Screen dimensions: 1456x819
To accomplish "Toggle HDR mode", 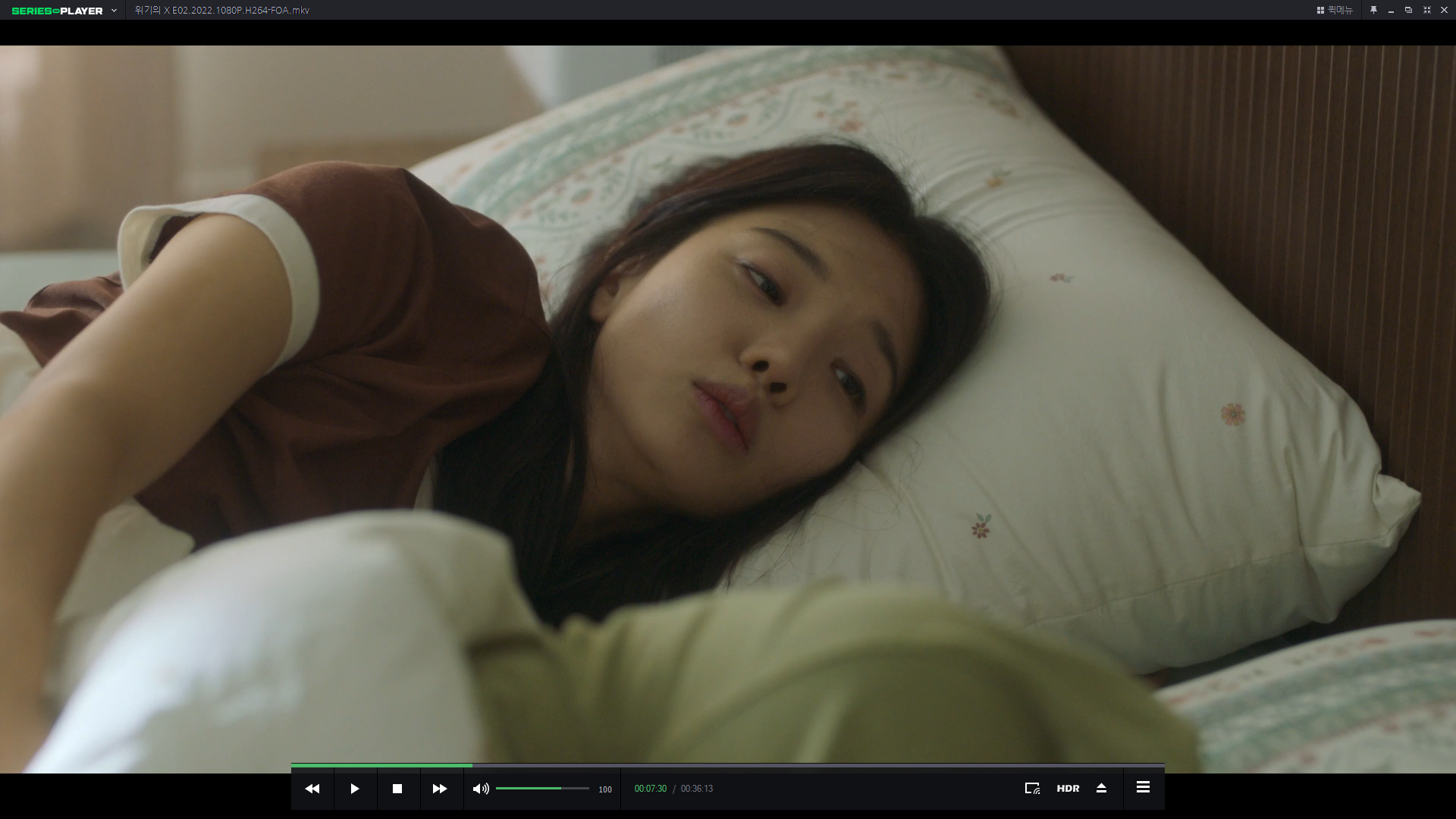I will [1068, 789].
